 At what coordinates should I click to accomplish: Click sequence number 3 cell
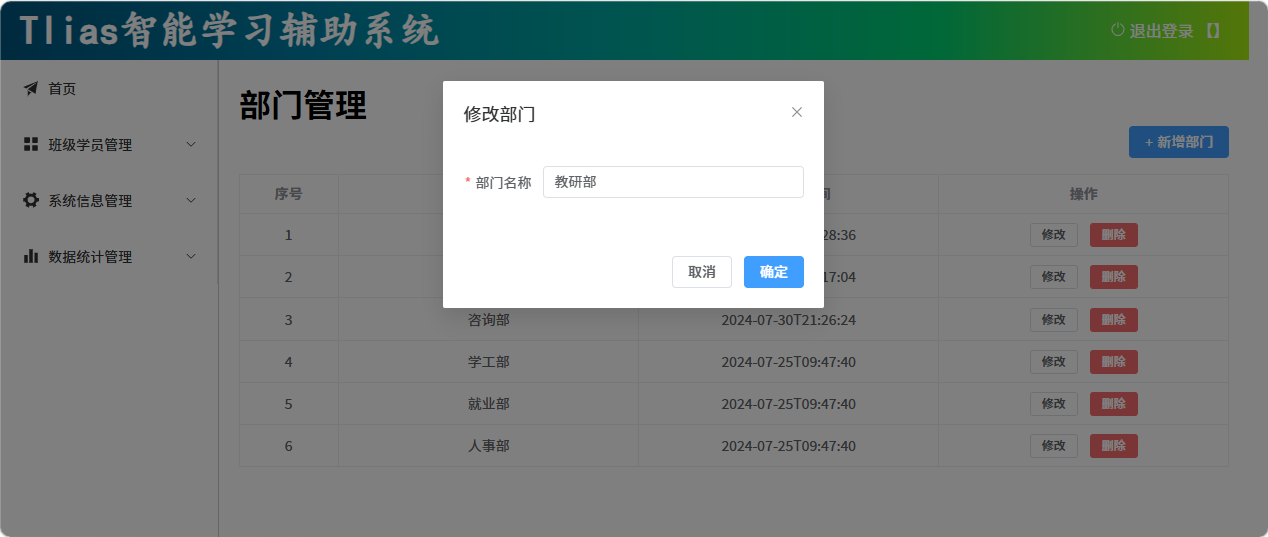coord(289,320)
